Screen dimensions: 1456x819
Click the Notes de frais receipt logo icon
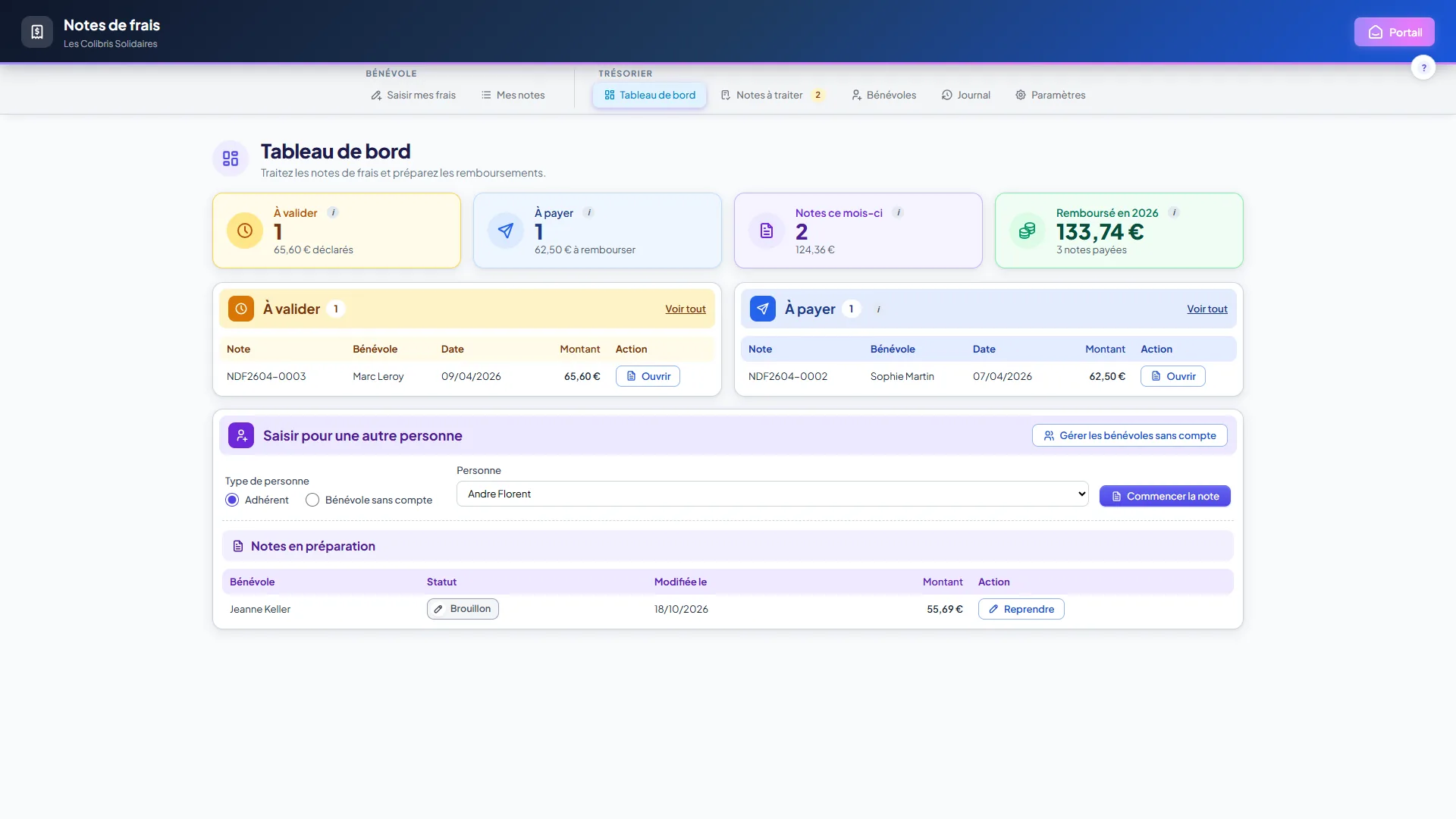tap(37, 32)
